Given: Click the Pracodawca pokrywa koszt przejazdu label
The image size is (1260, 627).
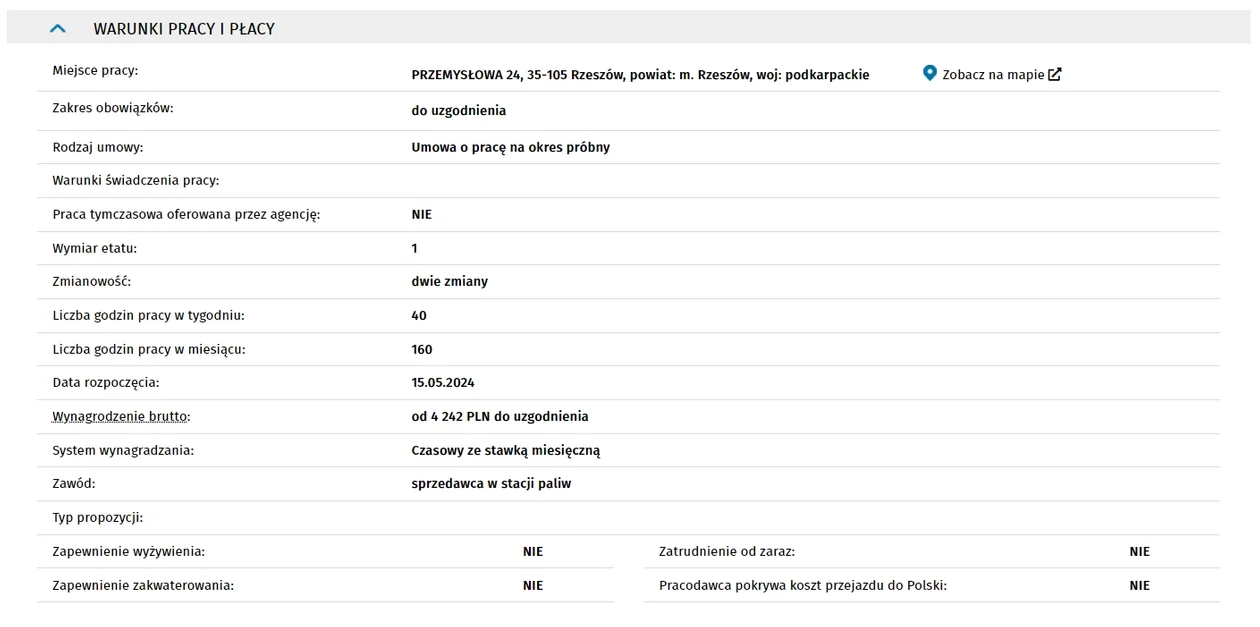Looking at the screenshot, I should coord(802,586).
